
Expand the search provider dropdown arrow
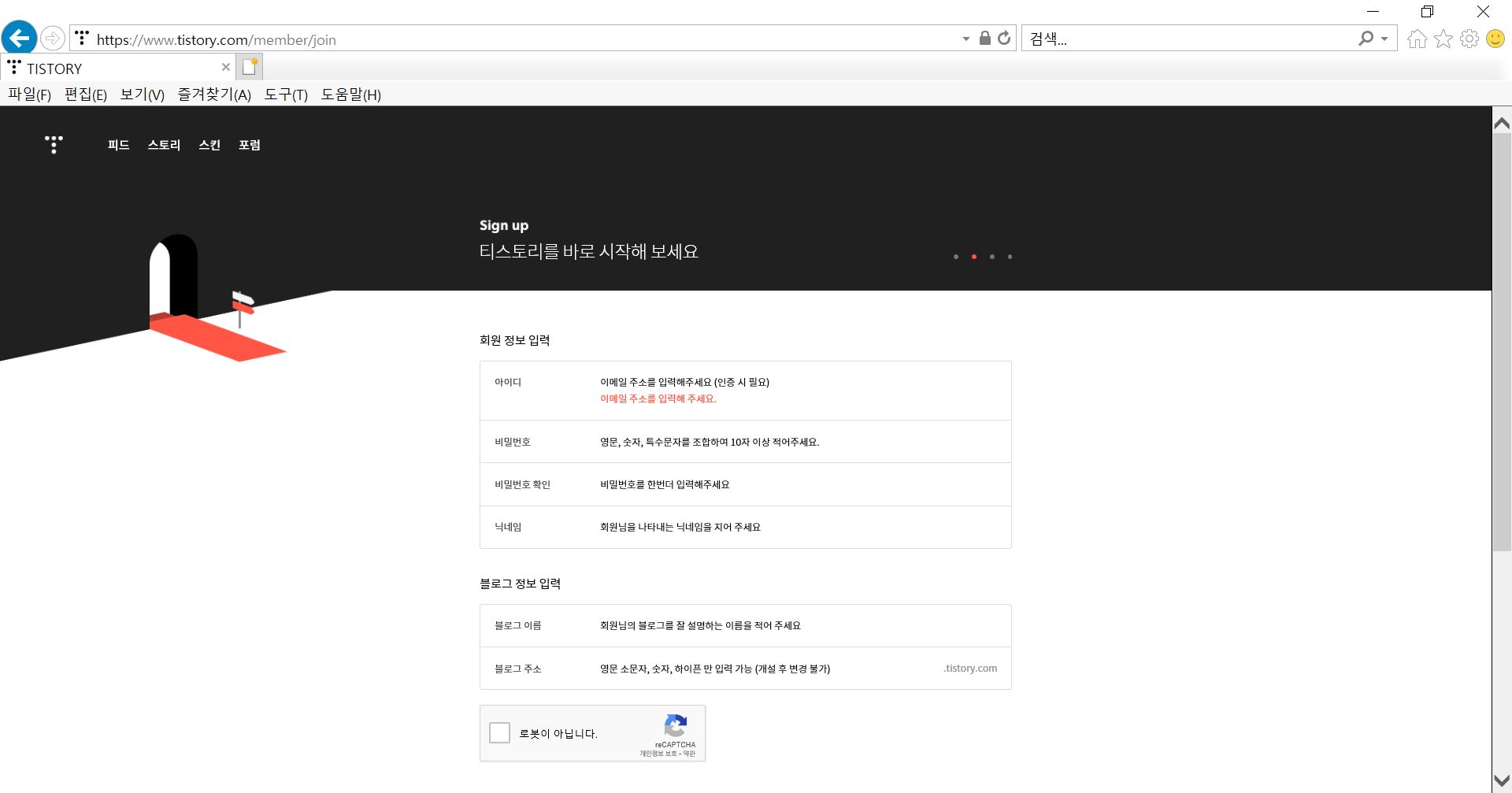[1384, 39]
